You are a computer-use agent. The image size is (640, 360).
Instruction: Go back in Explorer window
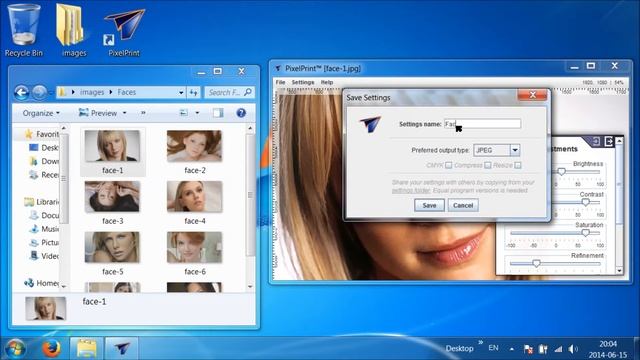22,93
